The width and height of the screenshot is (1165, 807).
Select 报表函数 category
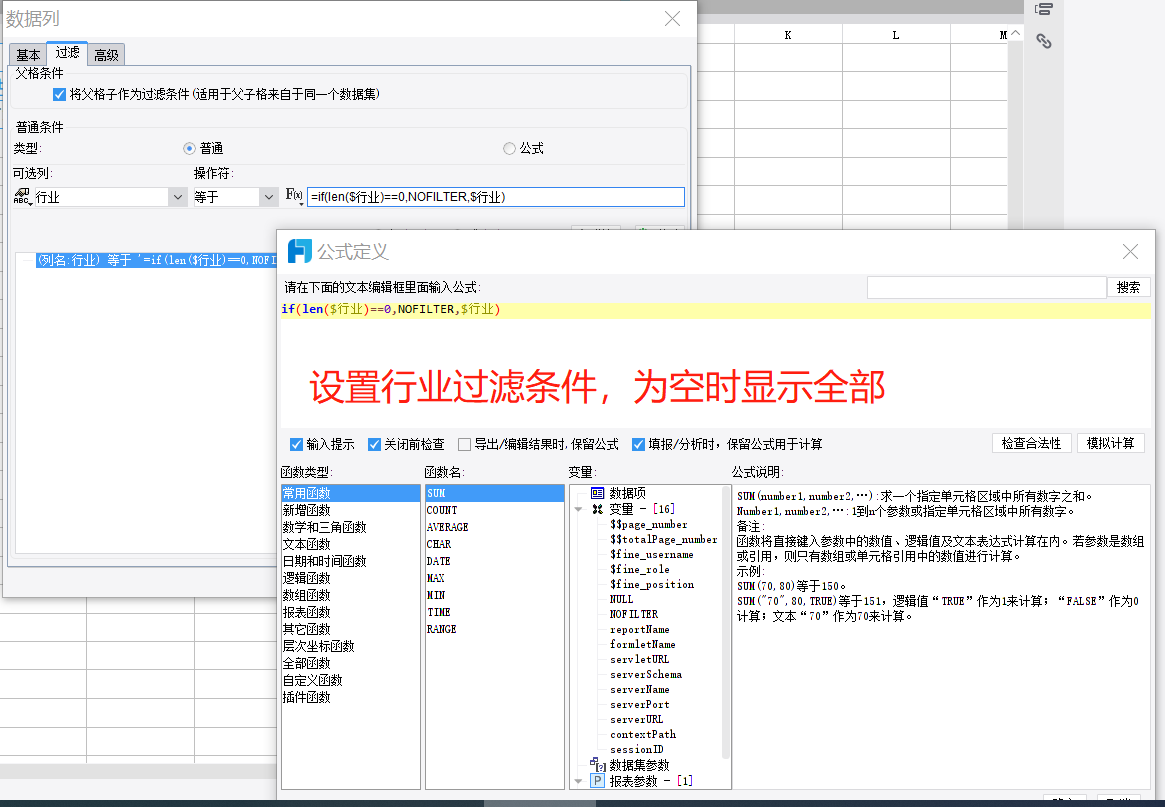pos(351,612)
